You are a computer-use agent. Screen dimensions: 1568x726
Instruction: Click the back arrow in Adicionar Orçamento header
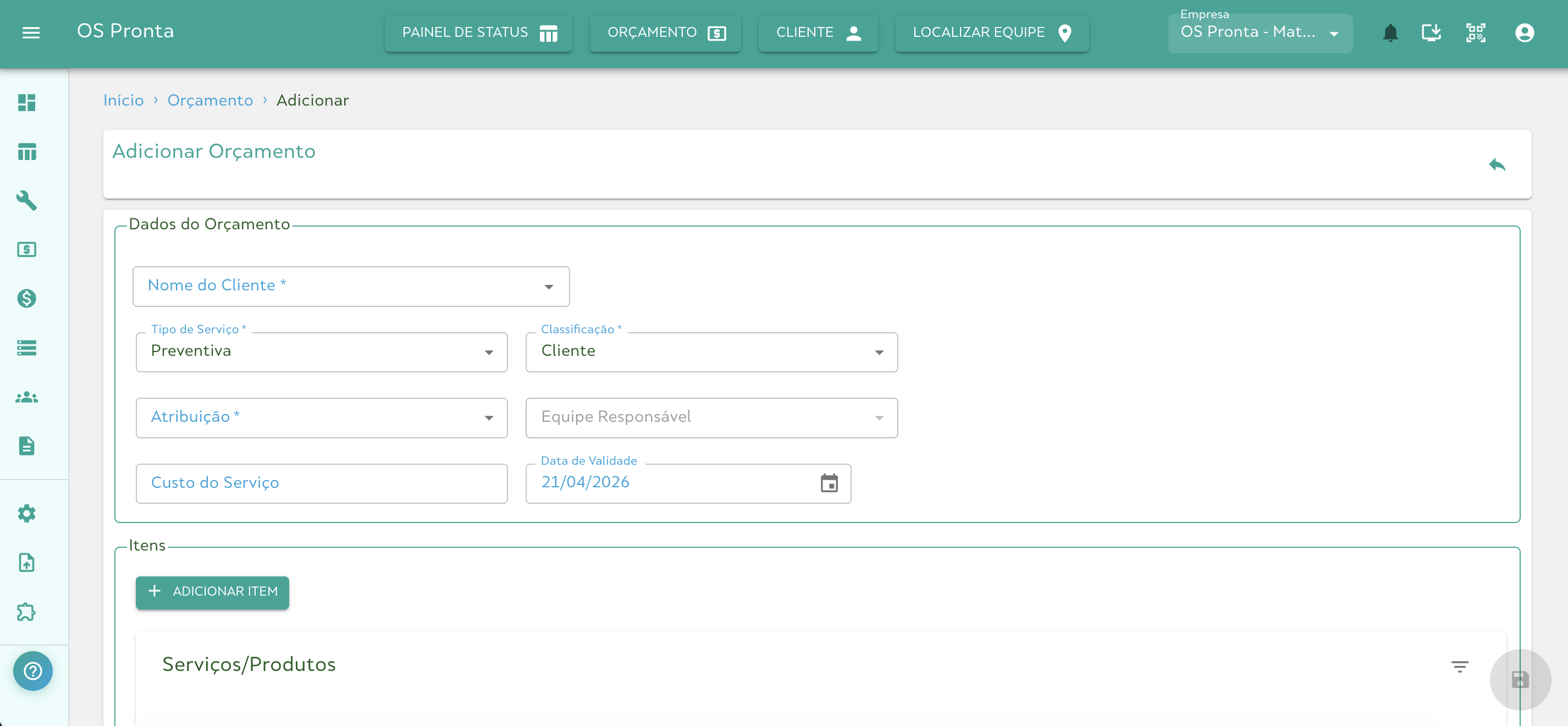1497,164
